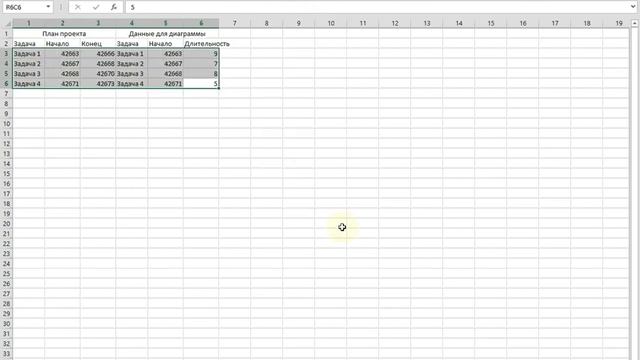Click the Cancel X icon in formula bar
The width and height of the screenshot is (640, 360).
[78, 7]
